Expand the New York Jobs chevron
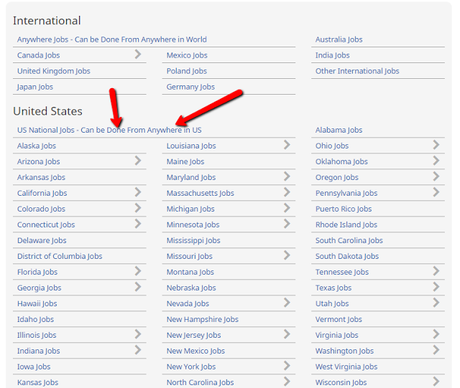Viewport: 460px width, 388px height. point(287,366)
